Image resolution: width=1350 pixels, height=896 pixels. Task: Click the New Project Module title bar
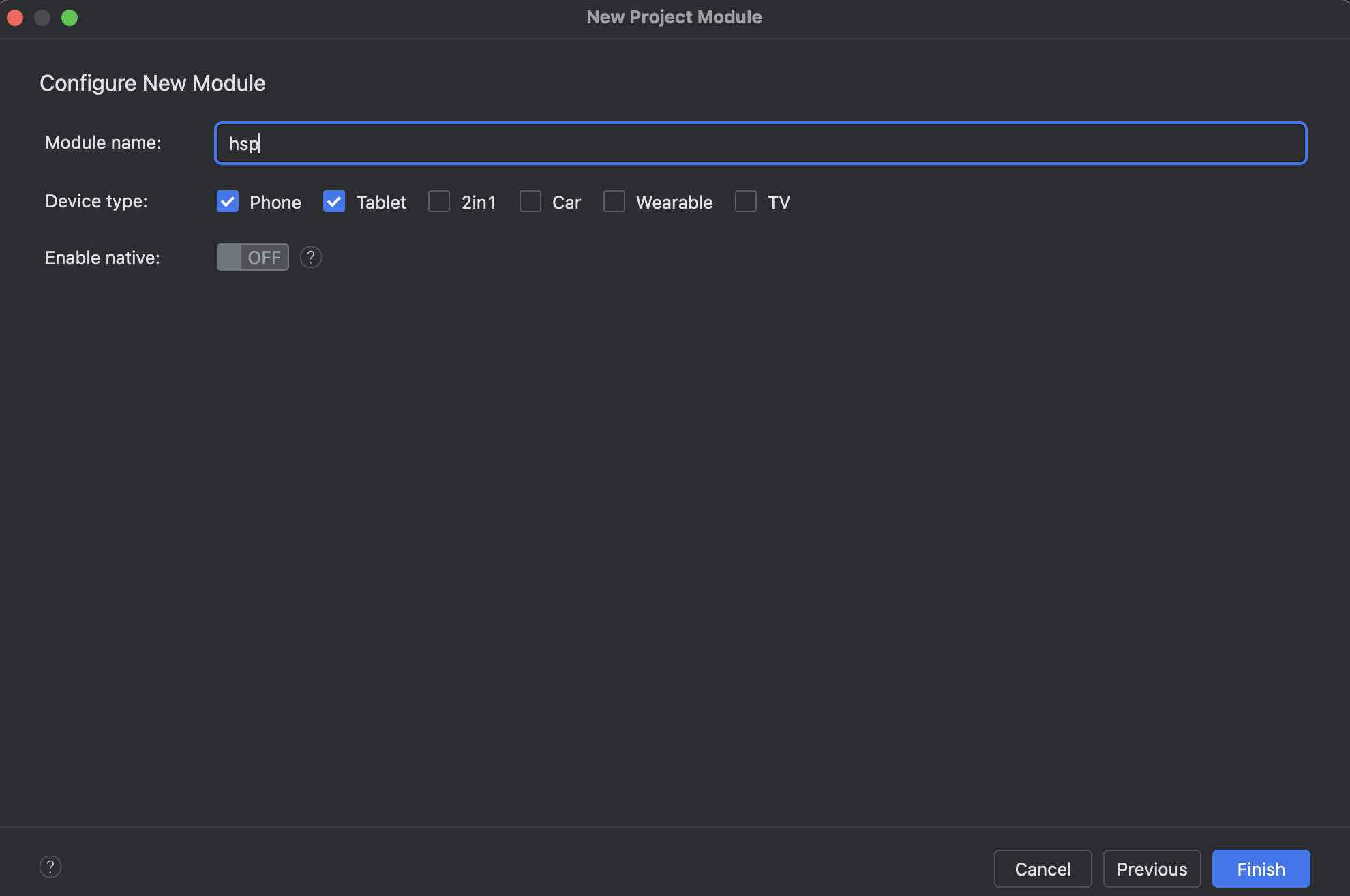point(674,17)
